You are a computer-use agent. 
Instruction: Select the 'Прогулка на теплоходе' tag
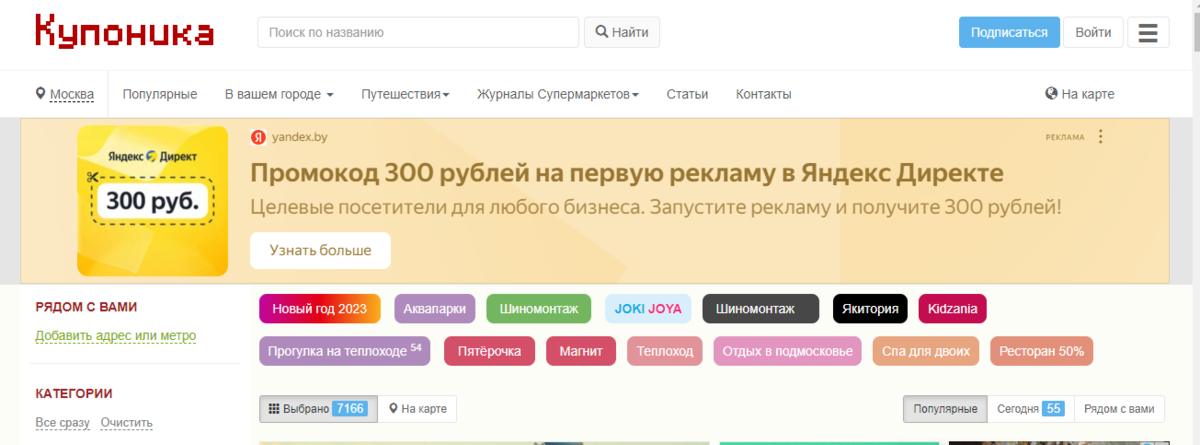(345, 352)
